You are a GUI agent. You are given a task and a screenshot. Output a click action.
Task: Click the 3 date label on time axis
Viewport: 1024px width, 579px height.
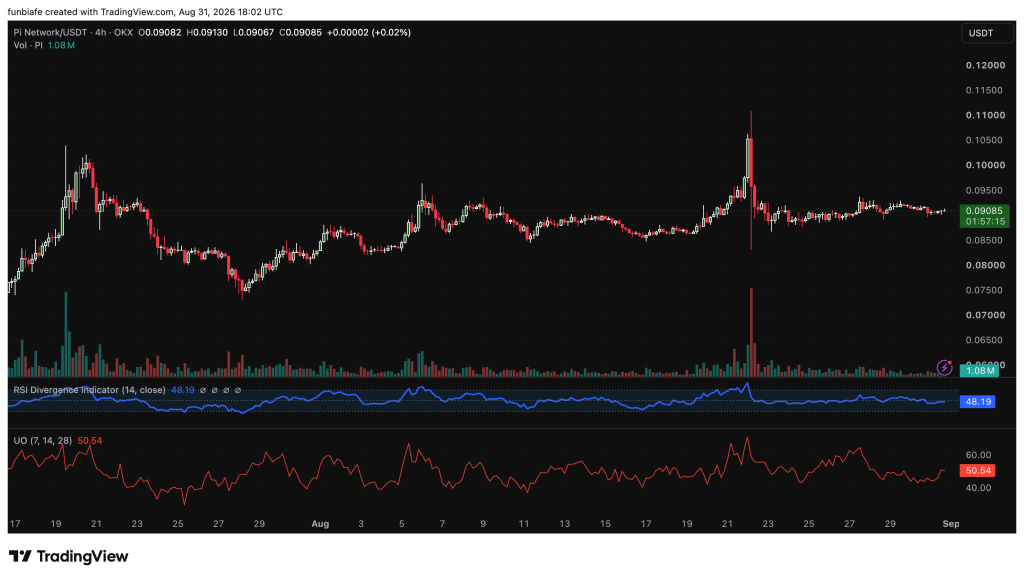point(361,524)
